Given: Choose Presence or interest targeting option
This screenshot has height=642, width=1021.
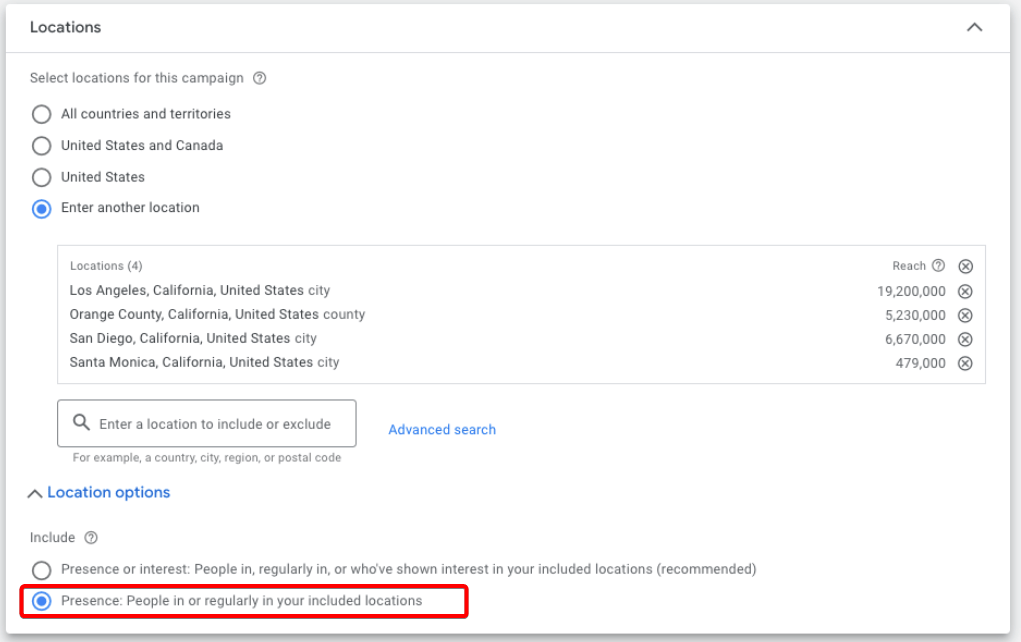Looking at the screenshot, I should tap(42, 570).
